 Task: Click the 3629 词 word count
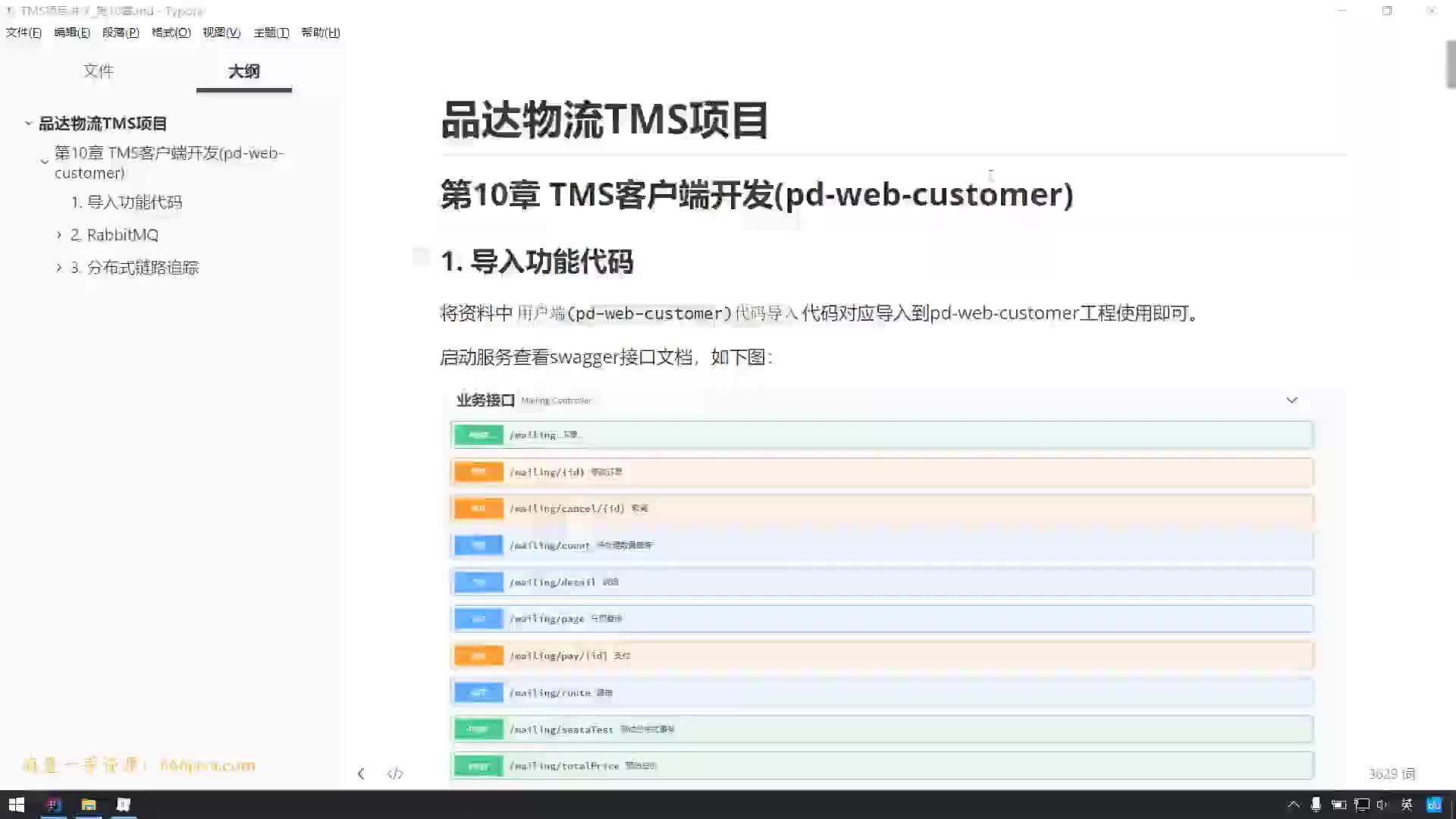(x=1392, y=773)
